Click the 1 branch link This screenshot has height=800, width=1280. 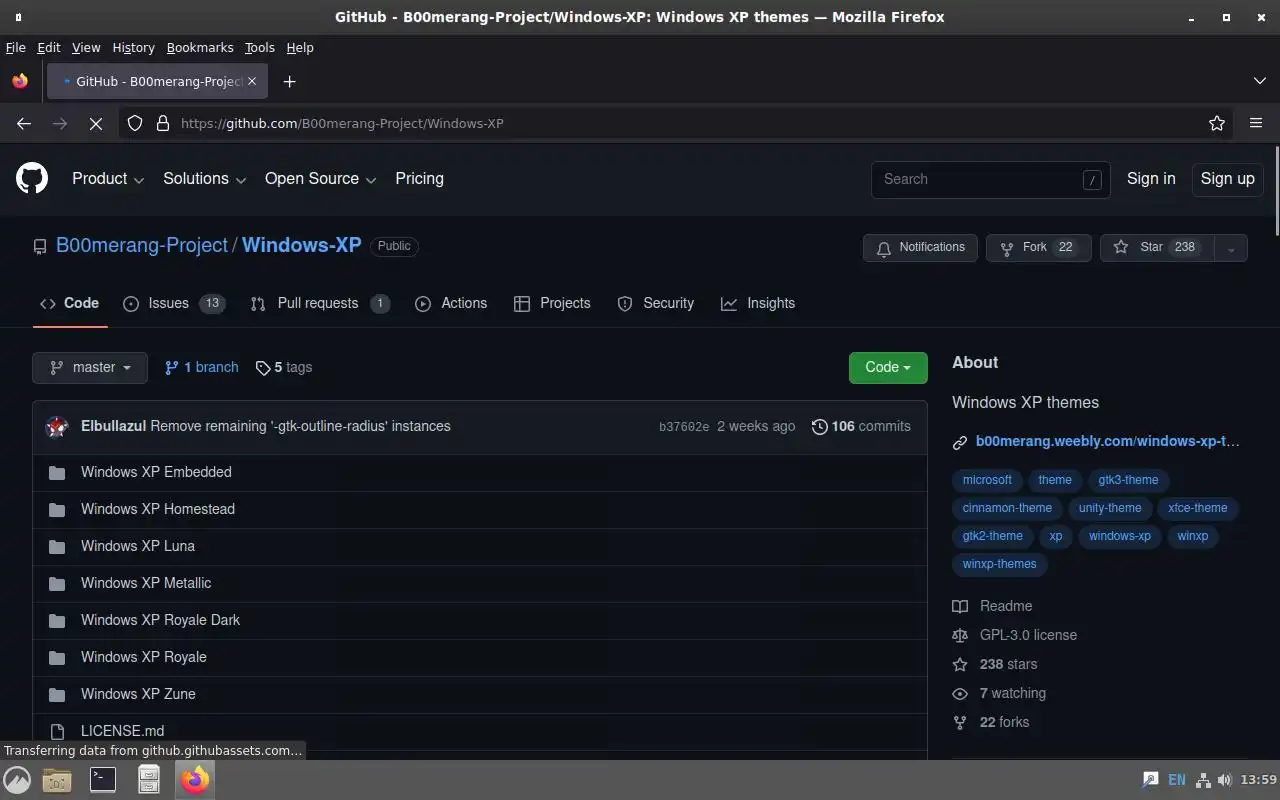(x=202, y=367)
